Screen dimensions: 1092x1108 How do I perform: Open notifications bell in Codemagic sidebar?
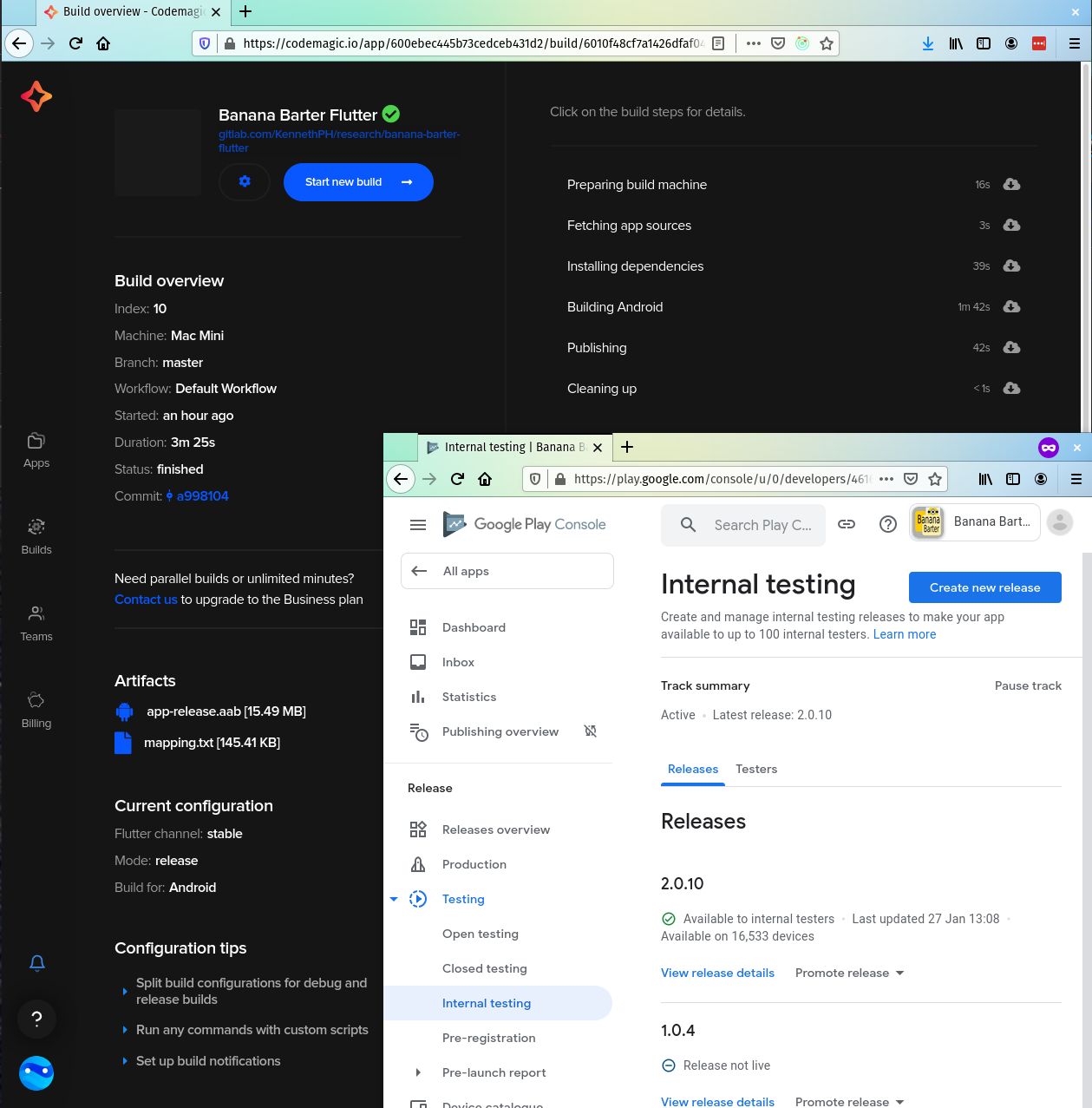coord(37,963)
